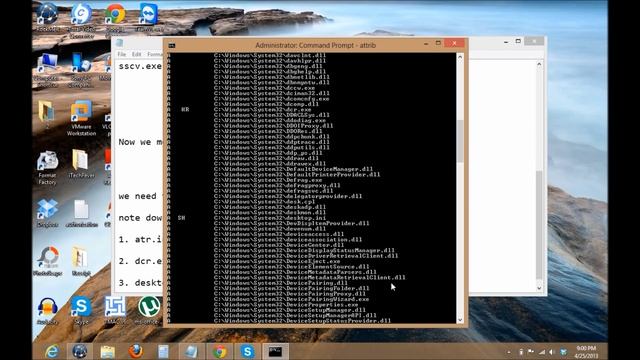The height and width of the screenshot is (360, 640).
Task: Click the Notepad scrollbar up arrow
Action: (539, 64)
